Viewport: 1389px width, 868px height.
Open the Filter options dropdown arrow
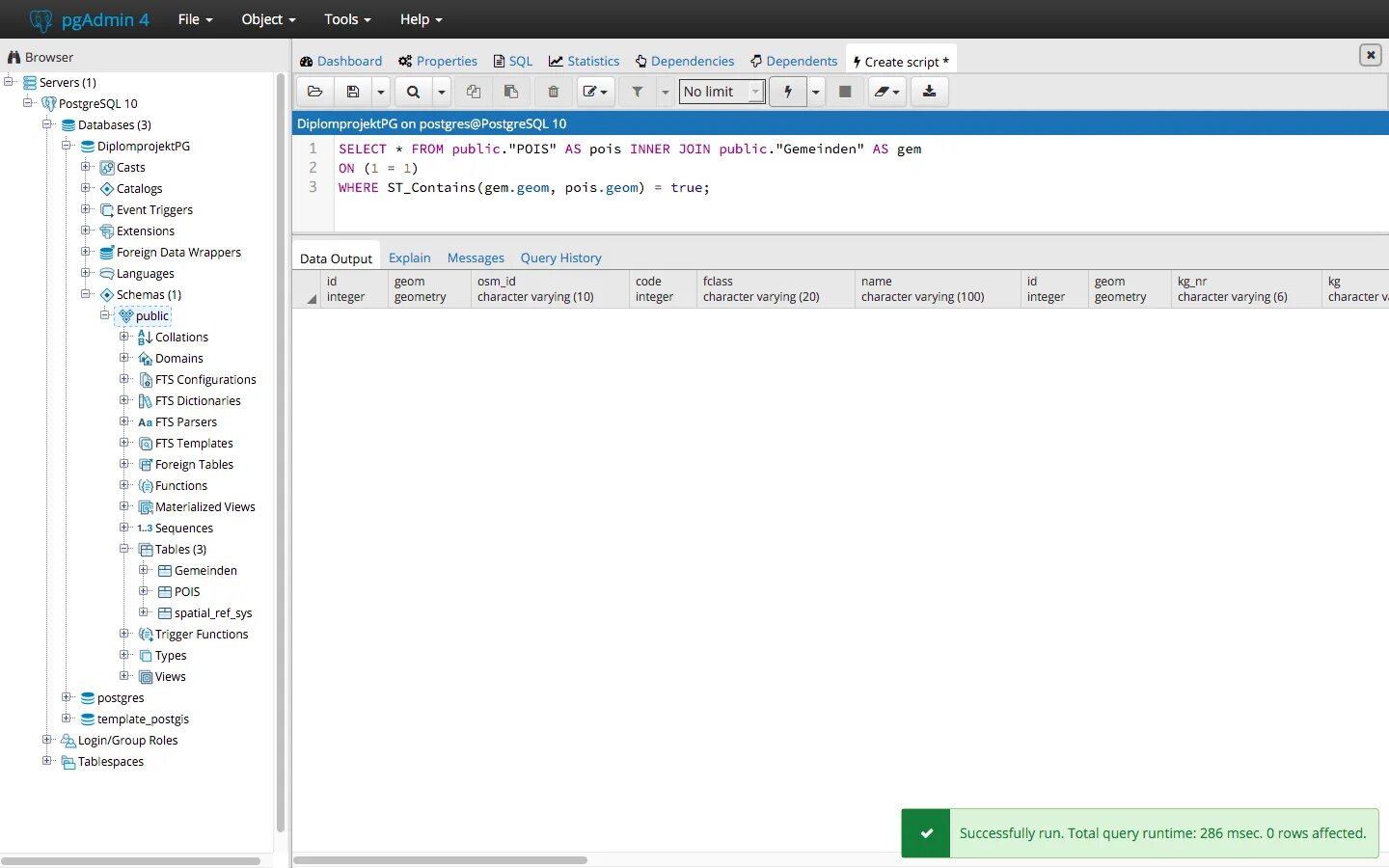click(x=665, y=92)
